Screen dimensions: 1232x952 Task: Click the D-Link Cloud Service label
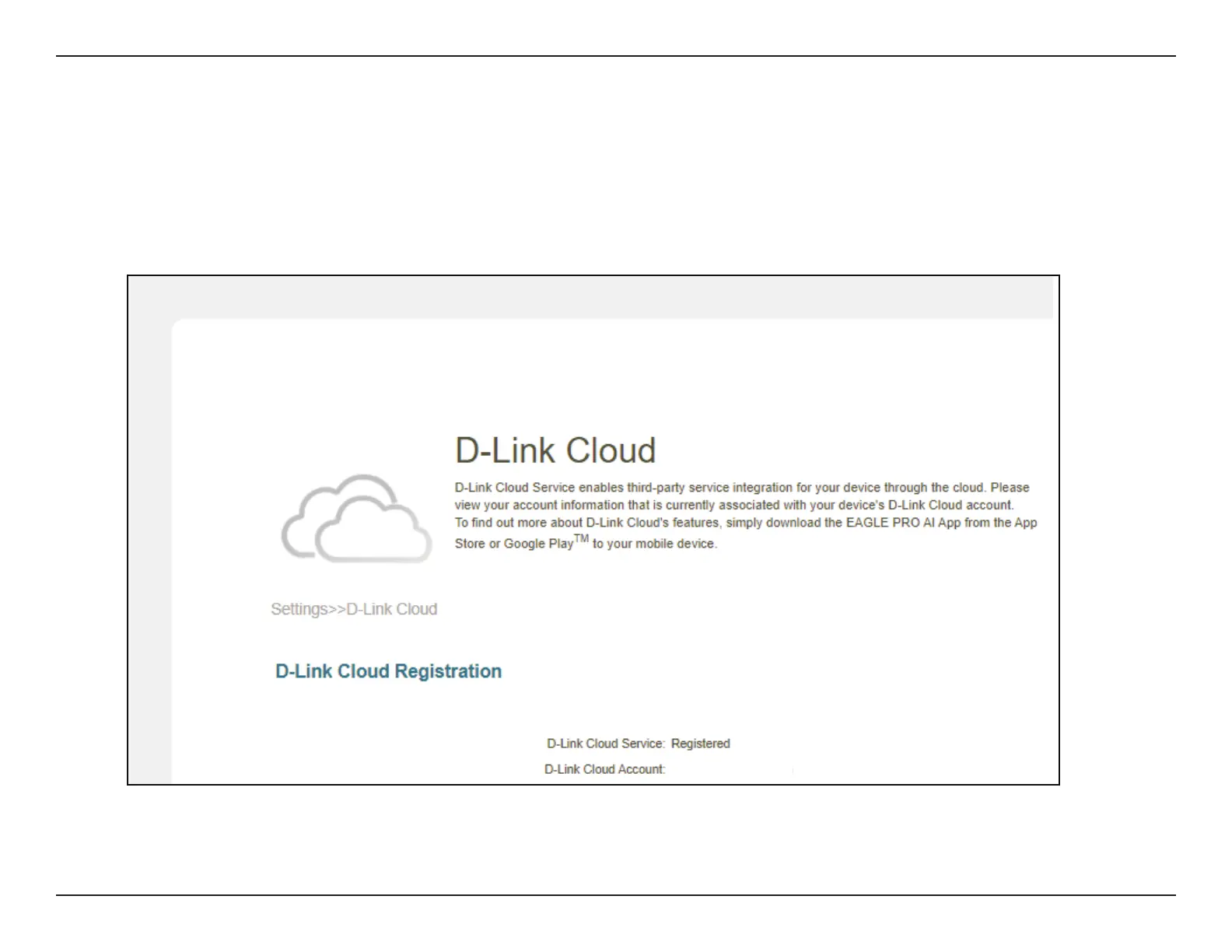pos(606,744)
